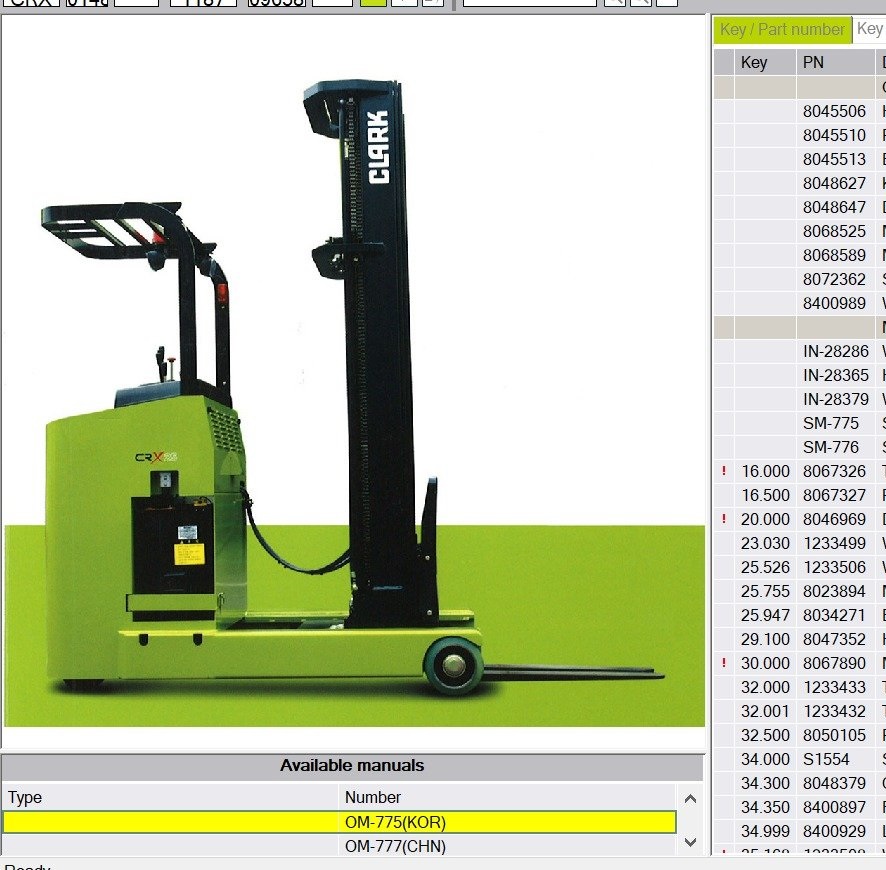Select part number 8048647
886x870 pixels.
point(834,207)
